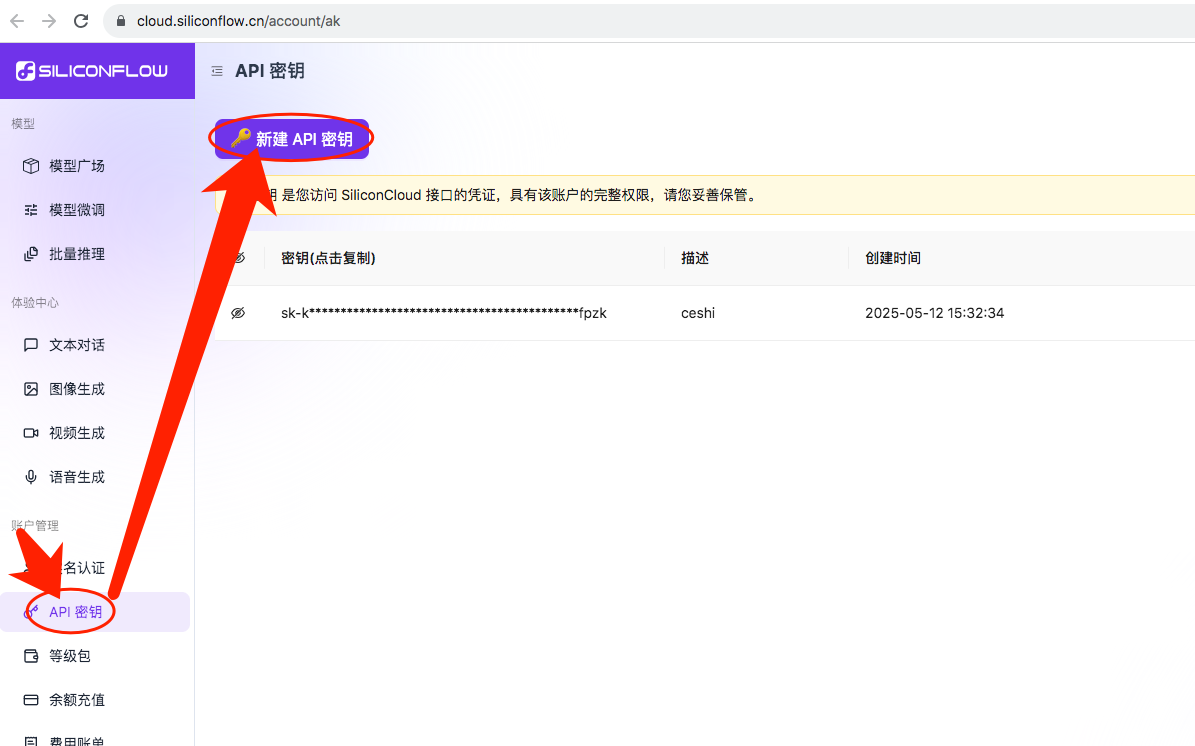Screen dimensions: 1195x746
Task: Collapse sidebar using the menu fold icon
Action: (x=217, y=71)
